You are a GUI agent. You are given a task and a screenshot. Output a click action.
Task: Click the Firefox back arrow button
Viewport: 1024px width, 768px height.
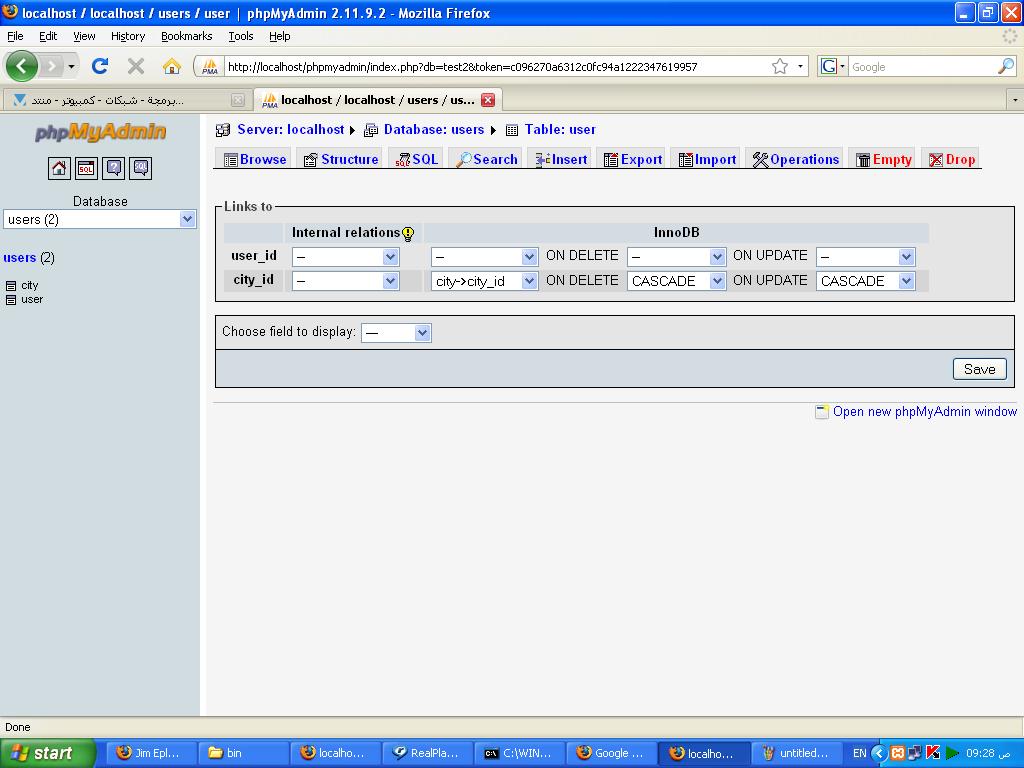pos(22,66)
